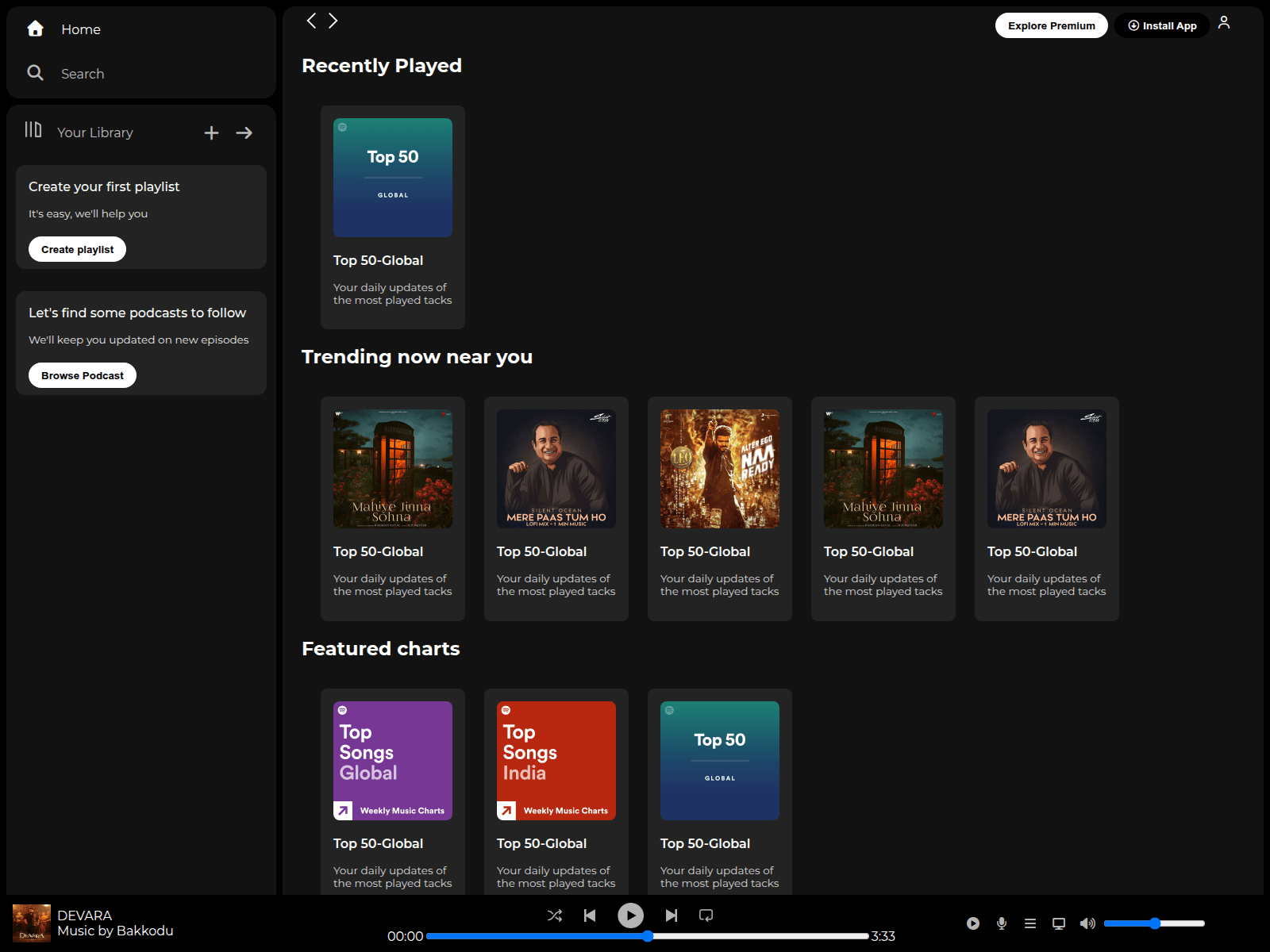Image resolution: width=1270 pixels, height=952 pixels.
Task: Click Create your first playlist text
Action: (x=104, y=186)
